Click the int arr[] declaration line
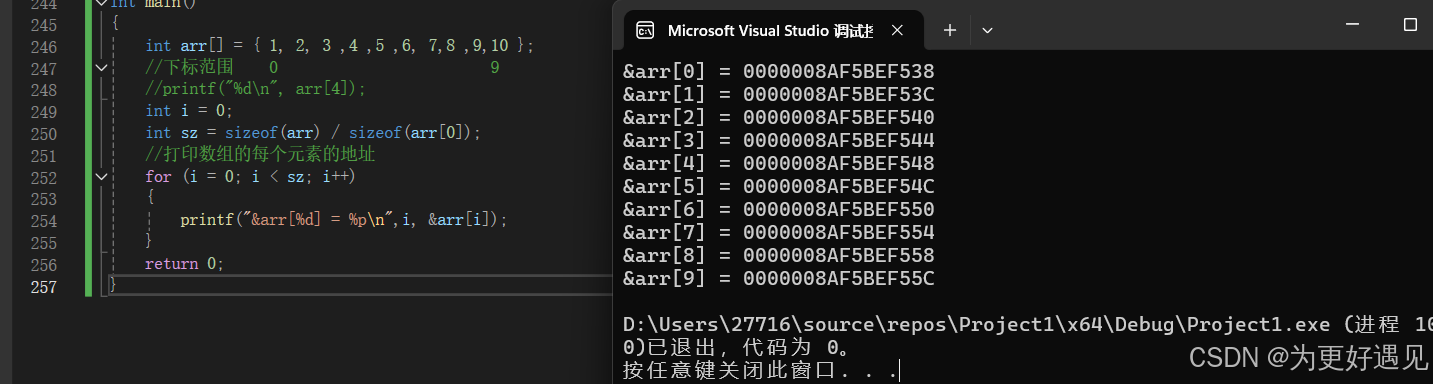Viewport: 1433px width, 384px height. [340, 46]
